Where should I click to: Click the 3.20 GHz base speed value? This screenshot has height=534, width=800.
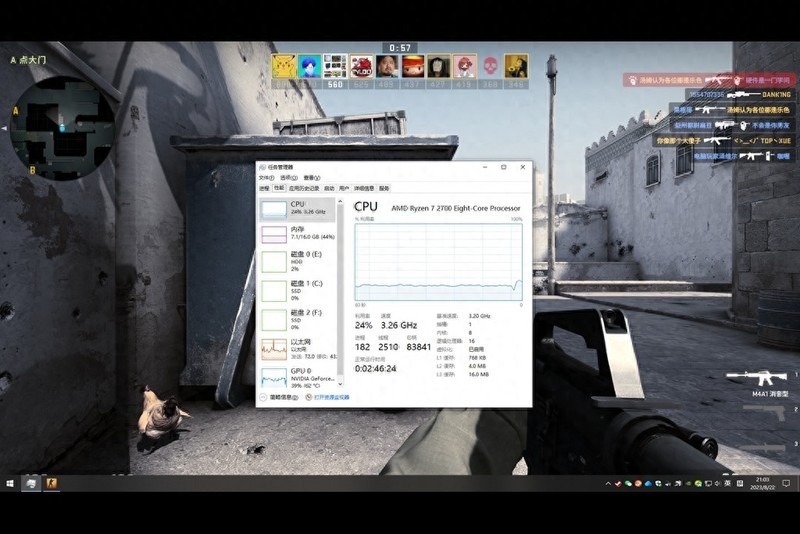click(479, 316)
